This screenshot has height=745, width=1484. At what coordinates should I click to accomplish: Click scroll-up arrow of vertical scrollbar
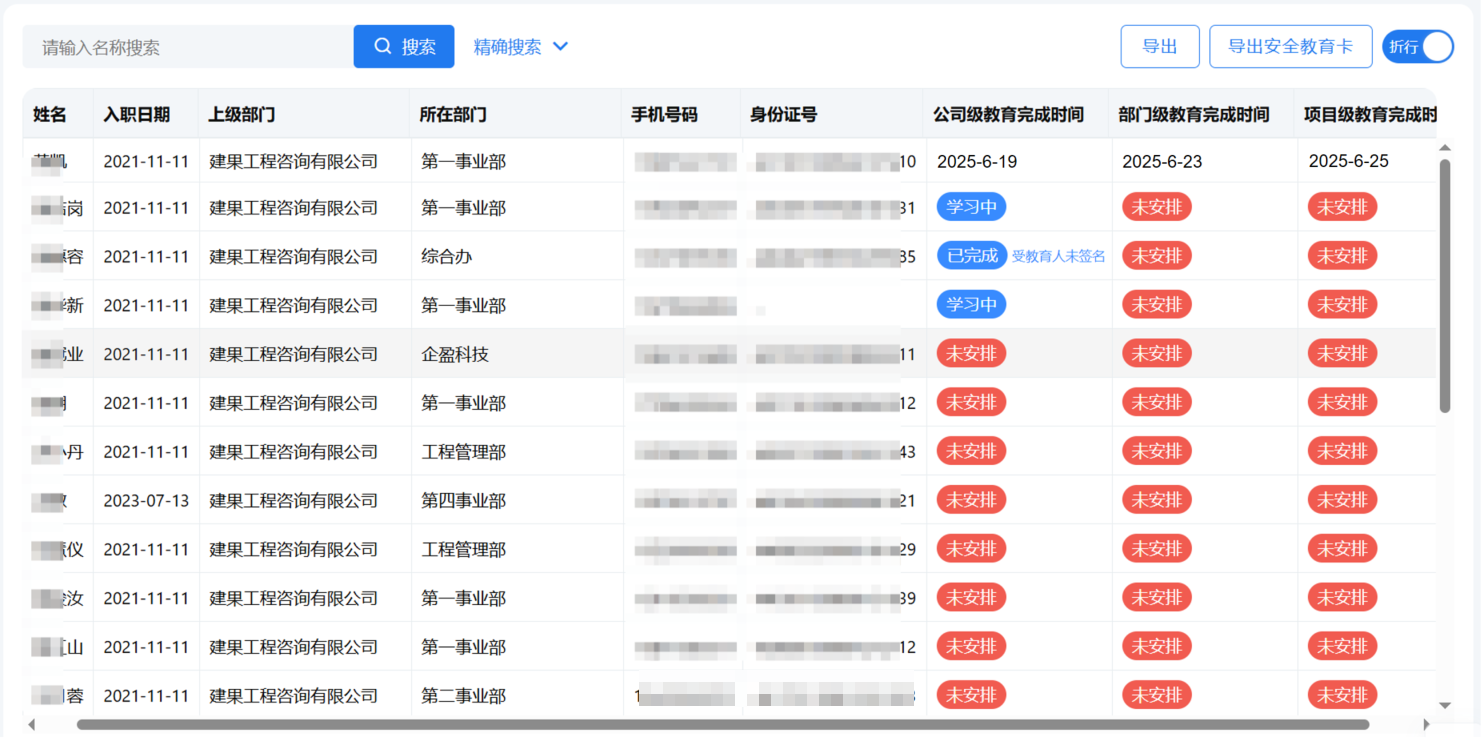1444,149
